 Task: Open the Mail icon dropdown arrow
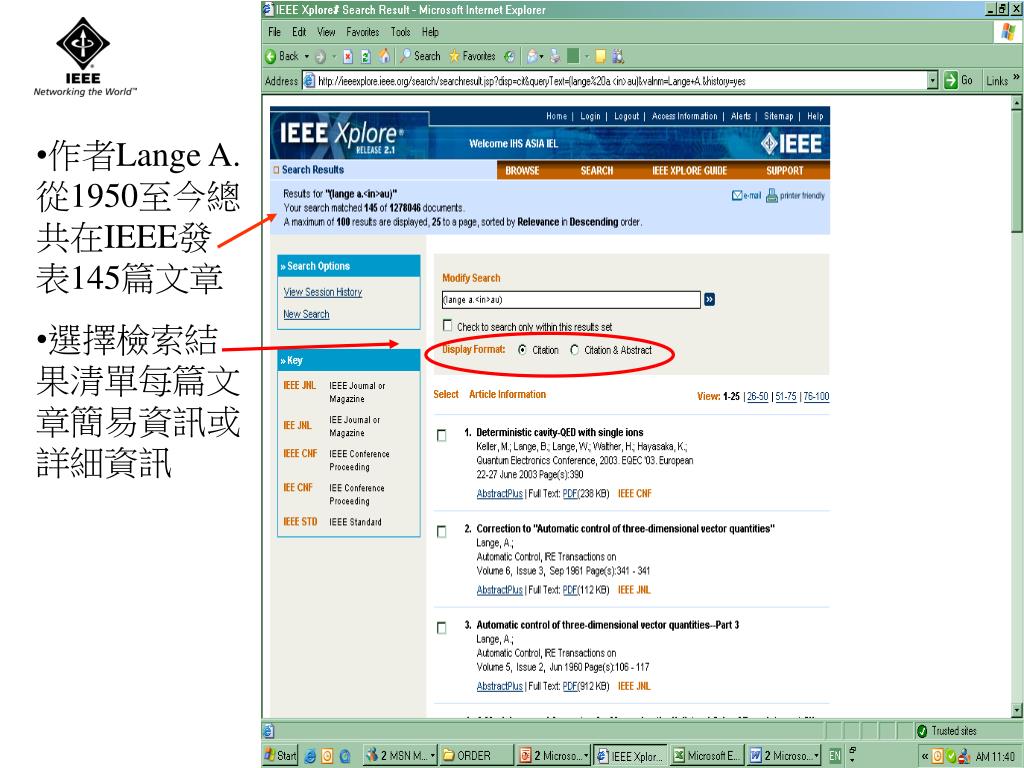click(x=542, y=57)
